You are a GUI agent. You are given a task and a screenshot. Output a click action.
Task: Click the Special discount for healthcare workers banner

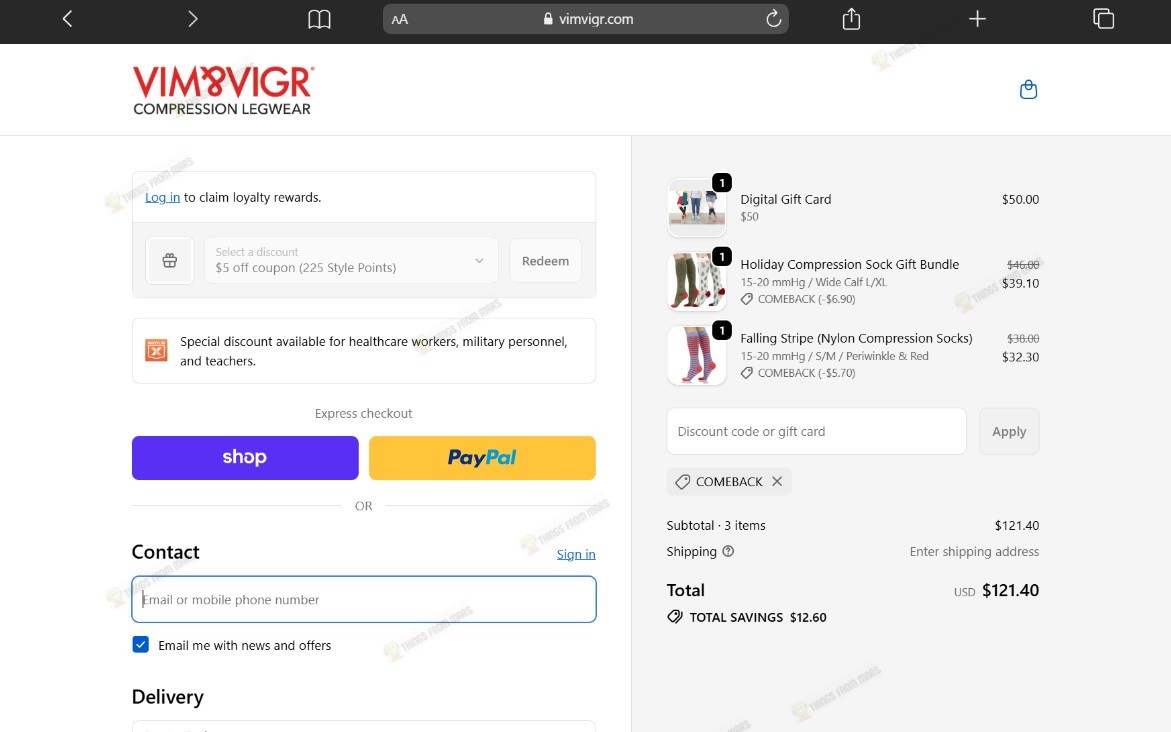364,351
